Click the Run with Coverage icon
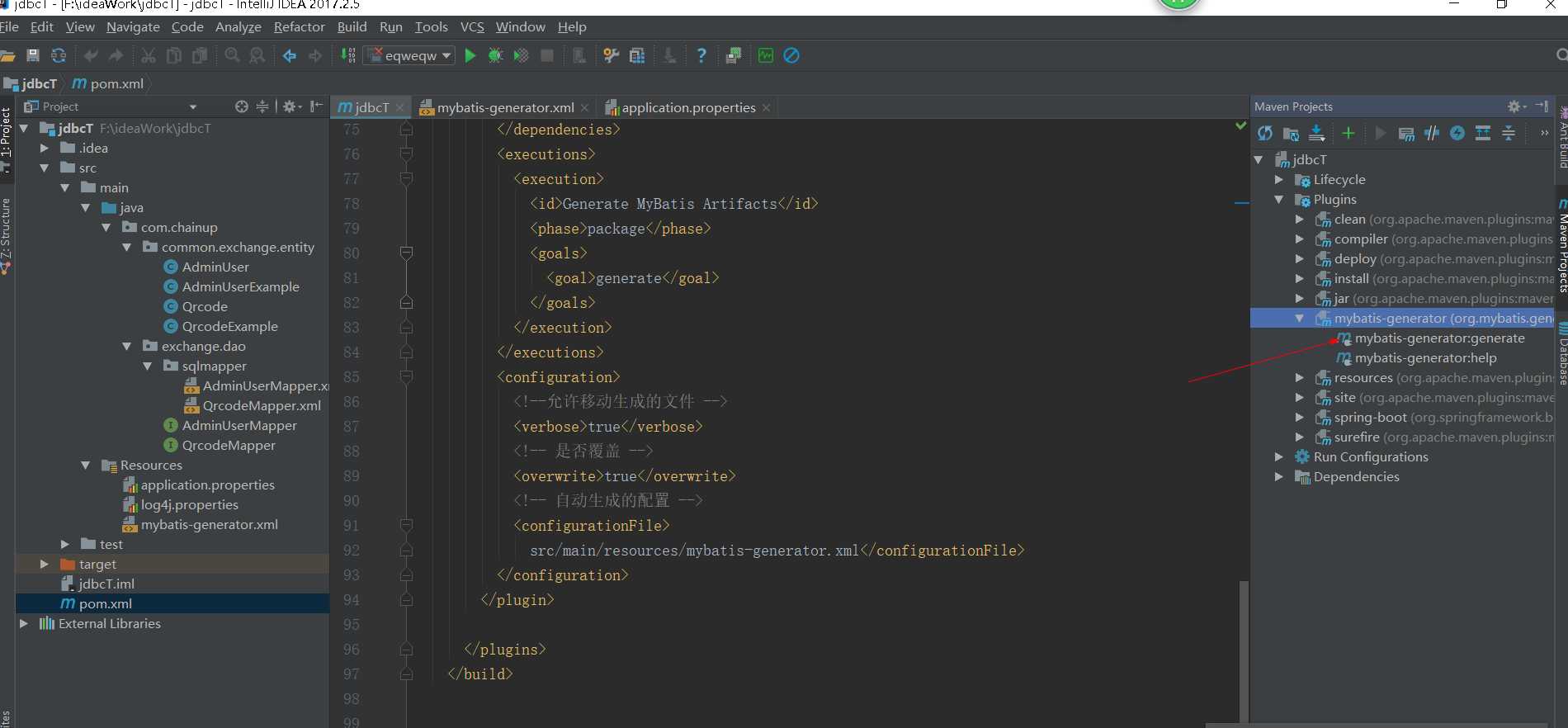Image resolution: width=1568 pixels, height=728 pixels. (x=521, y=55)
